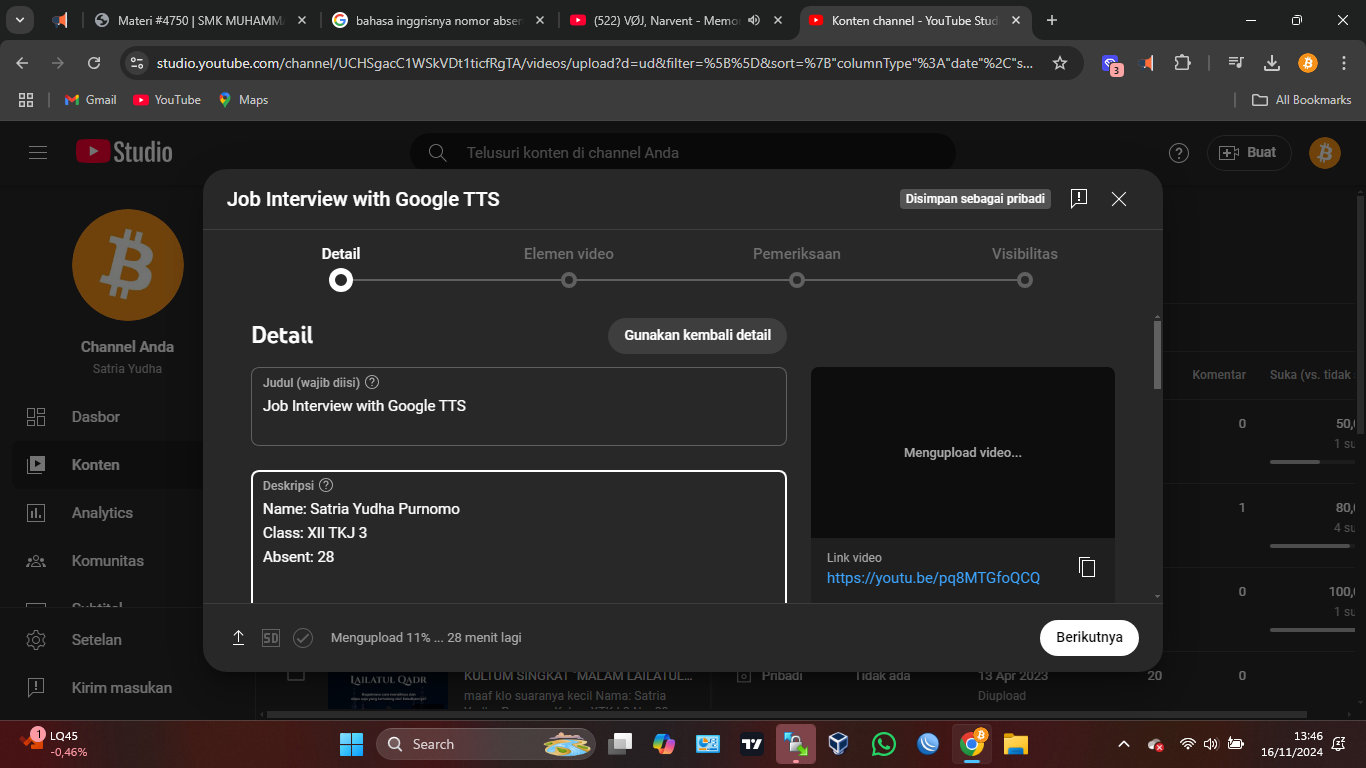Viewport: 1366px width, 768px height.
Task: Click the YouTube Studio logo
Action: [x=124, y=152]
